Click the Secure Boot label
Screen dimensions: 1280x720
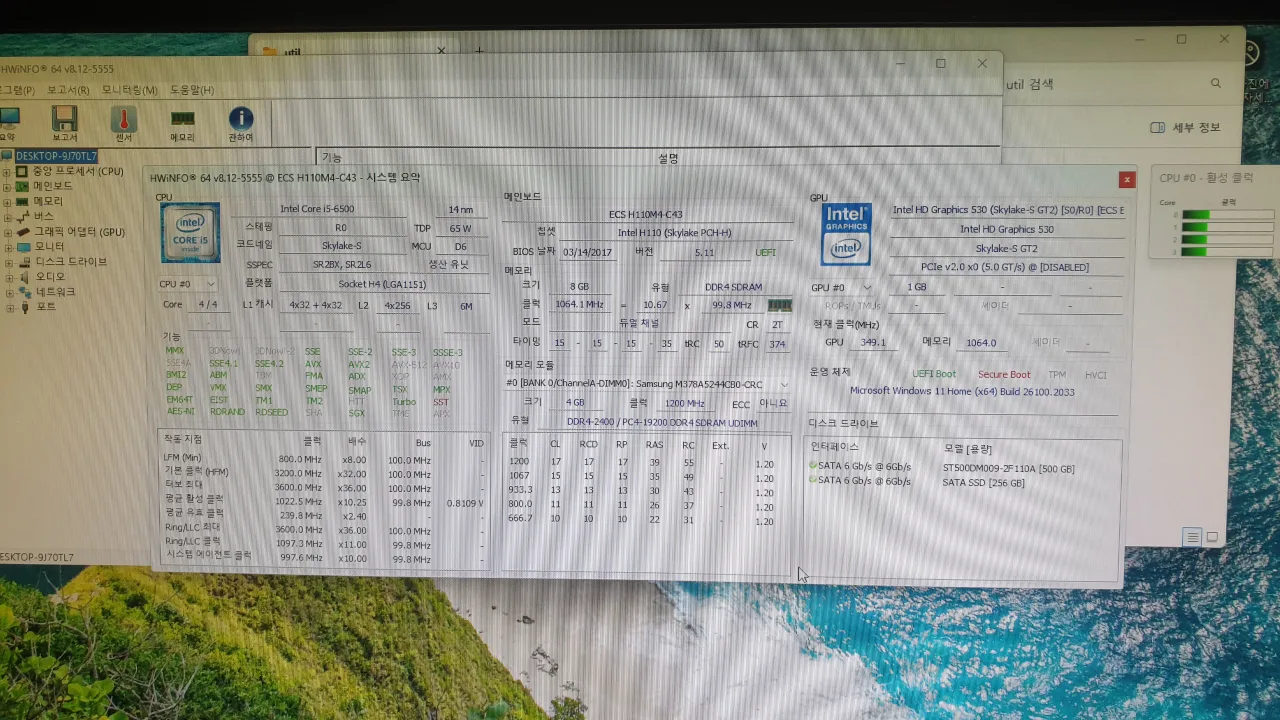[x=1004, y=374]
